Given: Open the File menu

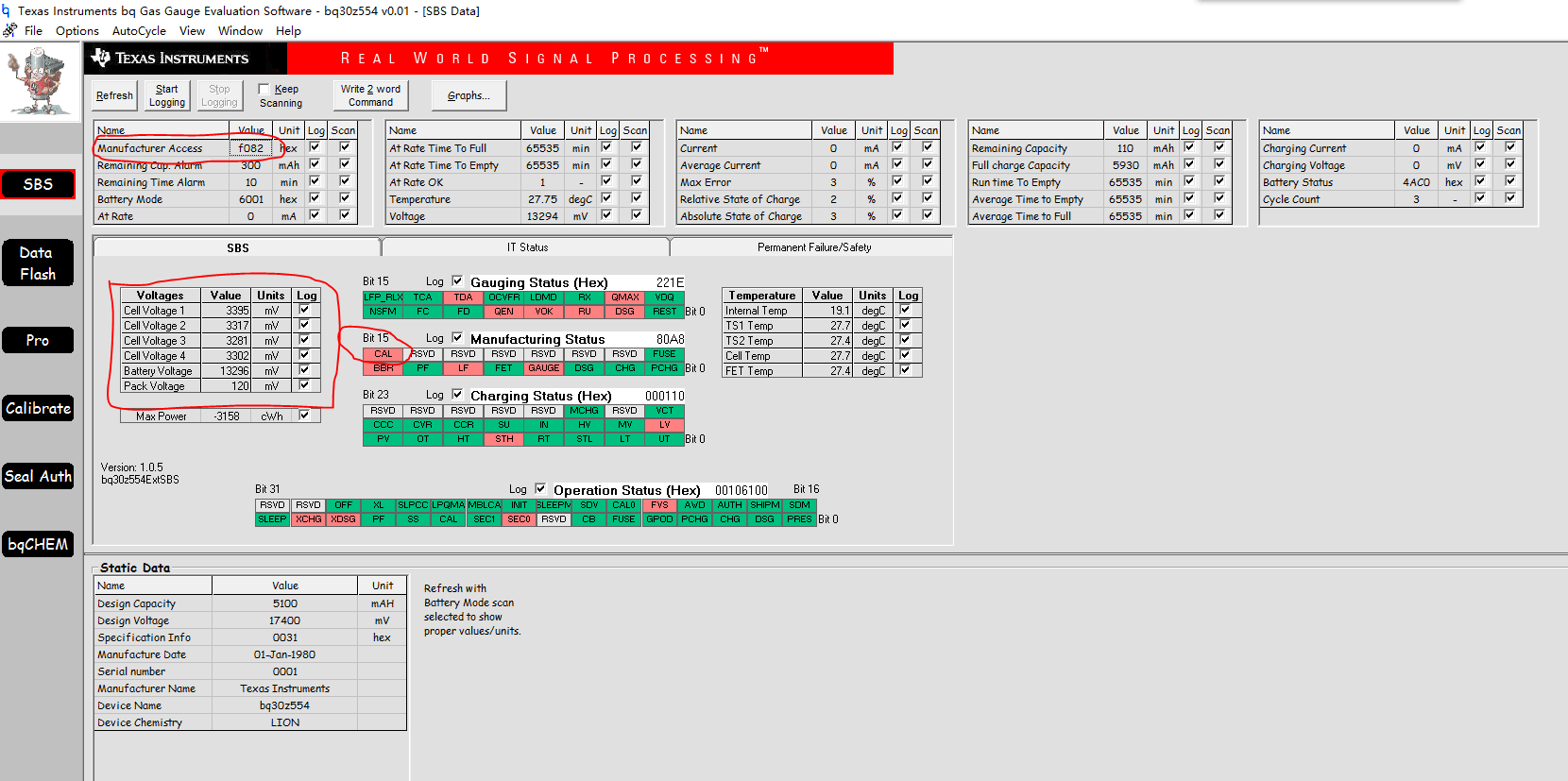Looking at the screenshot, I should 33,31.
